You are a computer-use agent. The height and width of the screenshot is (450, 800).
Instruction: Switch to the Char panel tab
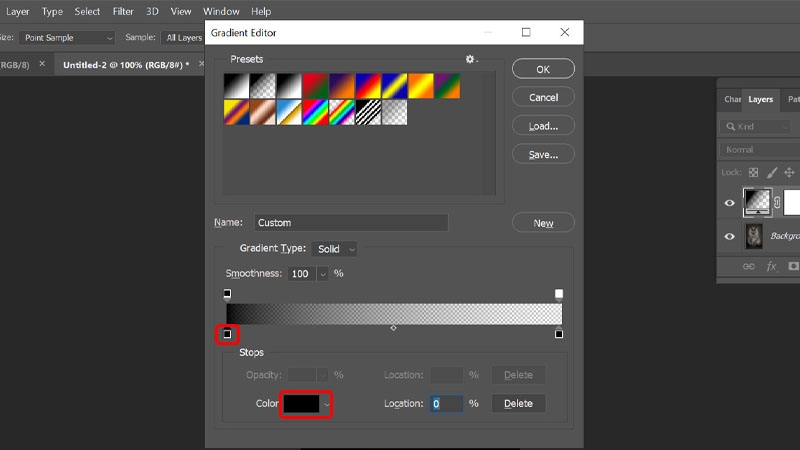point(732,99)
